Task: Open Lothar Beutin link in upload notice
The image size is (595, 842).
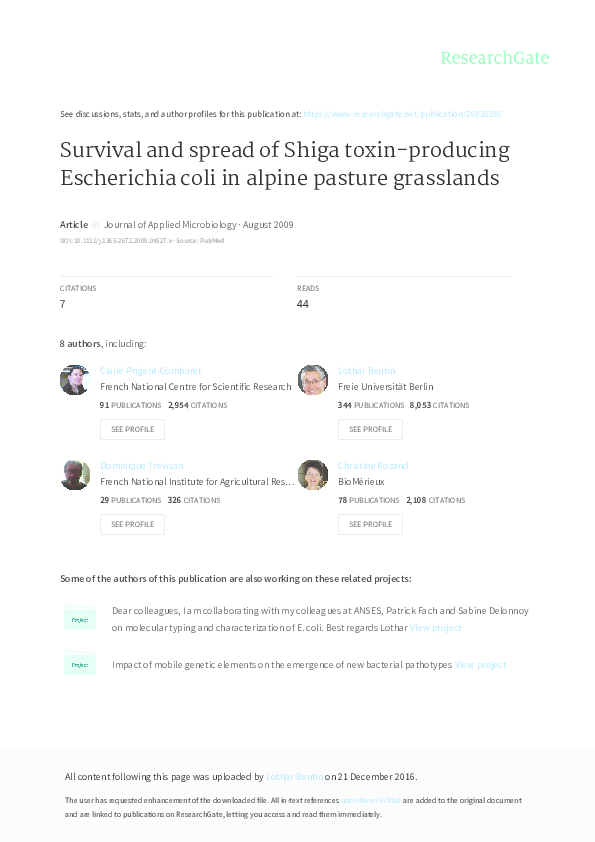Action: [293, 776]
